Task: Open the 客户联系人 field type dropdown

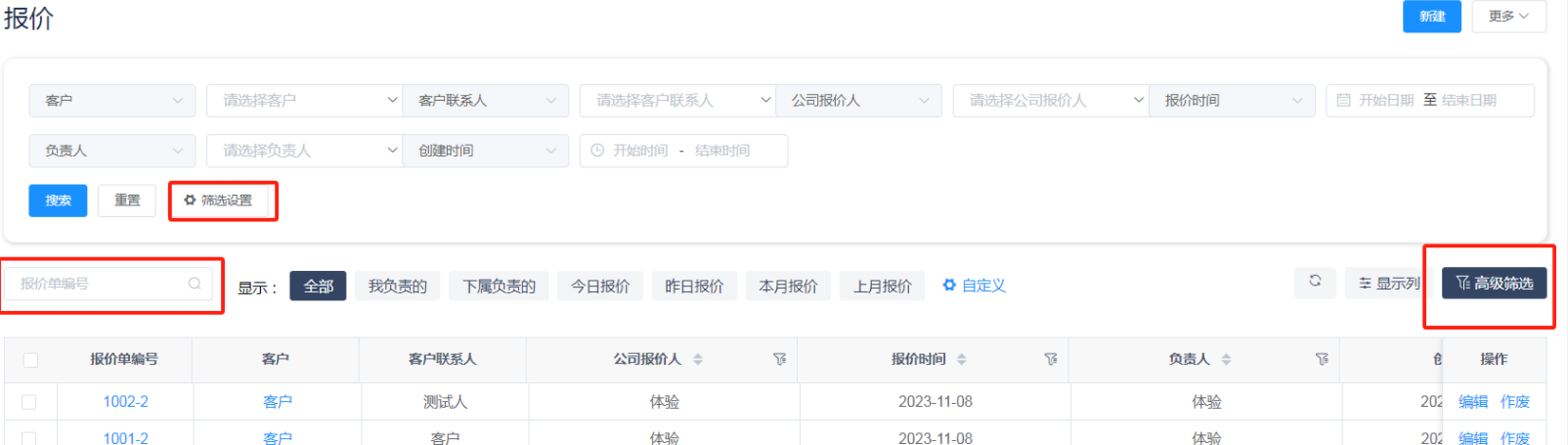Action: pos(486,101)
